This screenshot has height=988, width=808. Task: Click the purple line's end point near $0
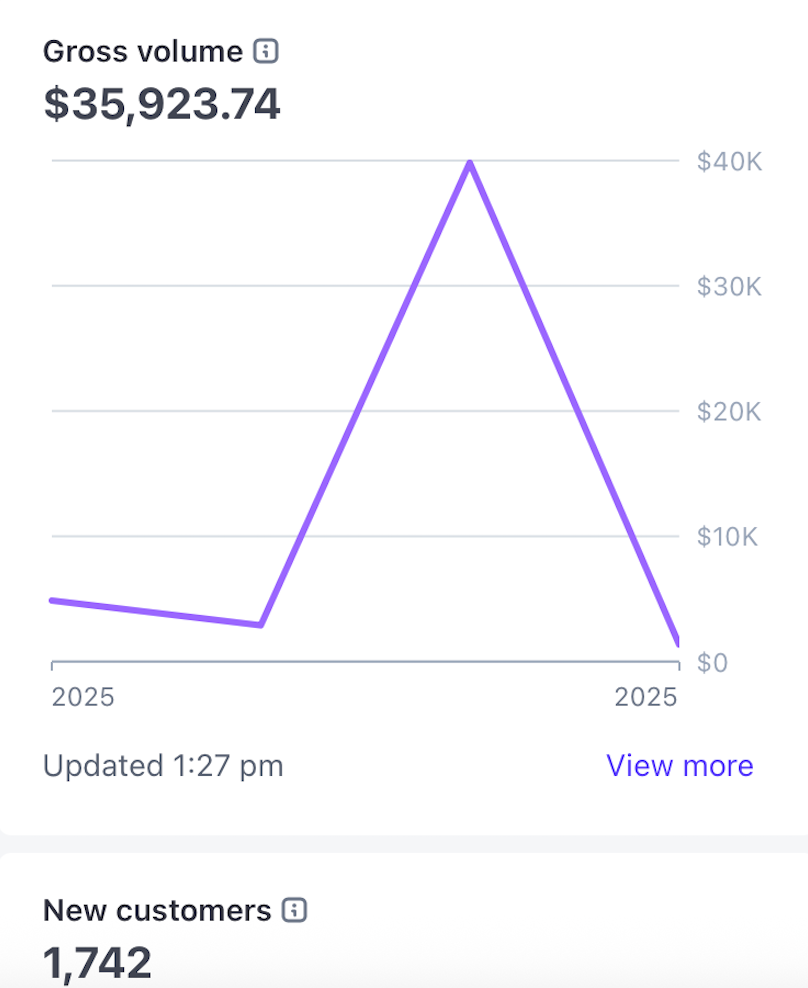click(x=677, y=639)
